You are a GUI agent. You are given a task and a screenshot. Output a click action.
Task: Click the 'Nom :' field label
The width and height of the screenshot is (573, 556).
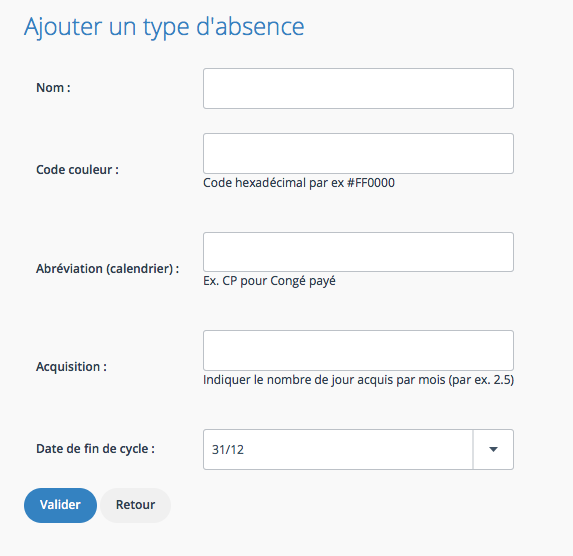53,88
